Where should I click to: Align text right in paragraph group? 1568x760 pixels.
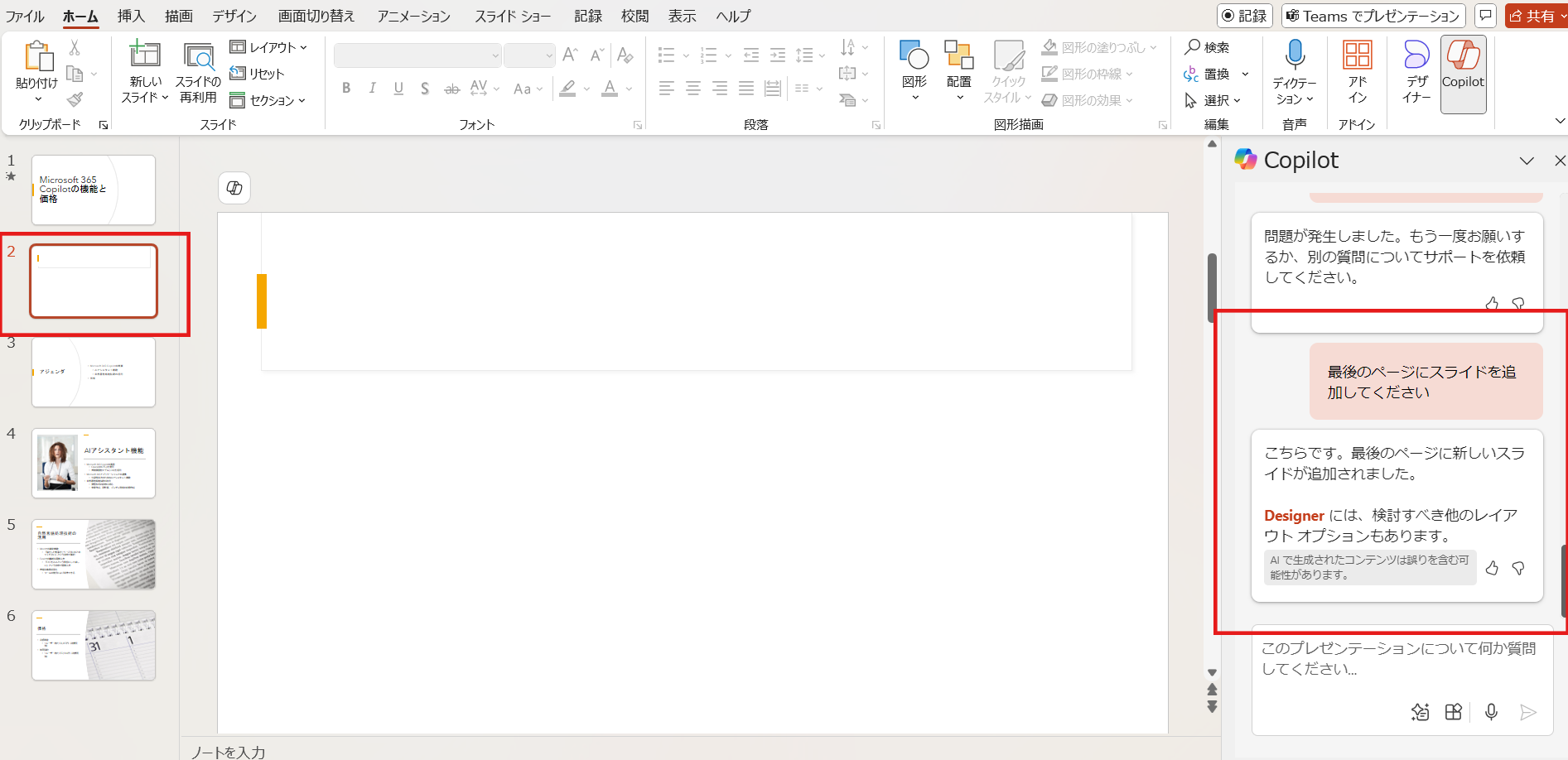pyautogui.click(x=720, y=88)
